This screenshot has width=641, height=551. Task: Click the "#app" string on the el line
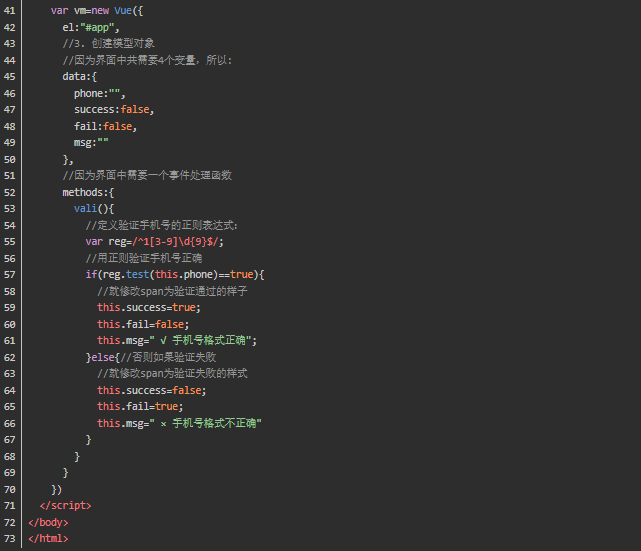click(x=98, y=27)
